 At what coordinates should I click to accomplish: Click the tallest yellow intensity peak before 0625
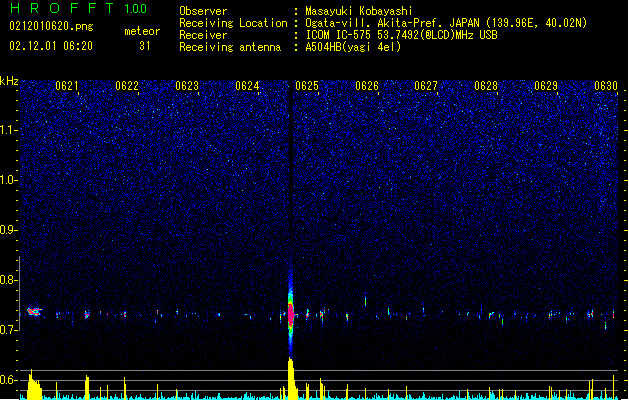pyautogui.click(x=291, y=379)
